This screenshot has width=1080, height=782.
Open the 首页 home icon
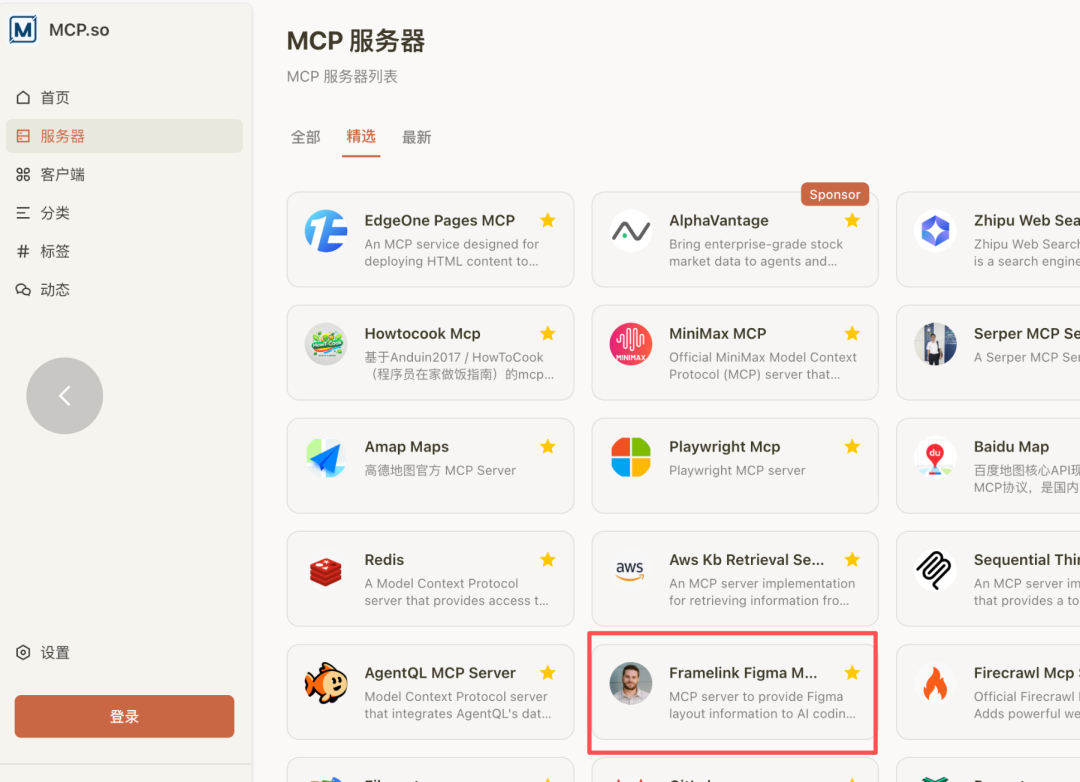23,97
